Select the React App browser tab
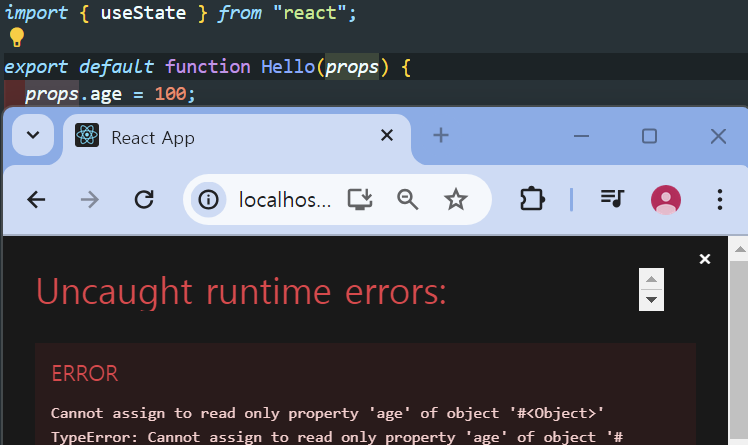The width and height of the screenshot is (748, 445). [x=237, y=137]
